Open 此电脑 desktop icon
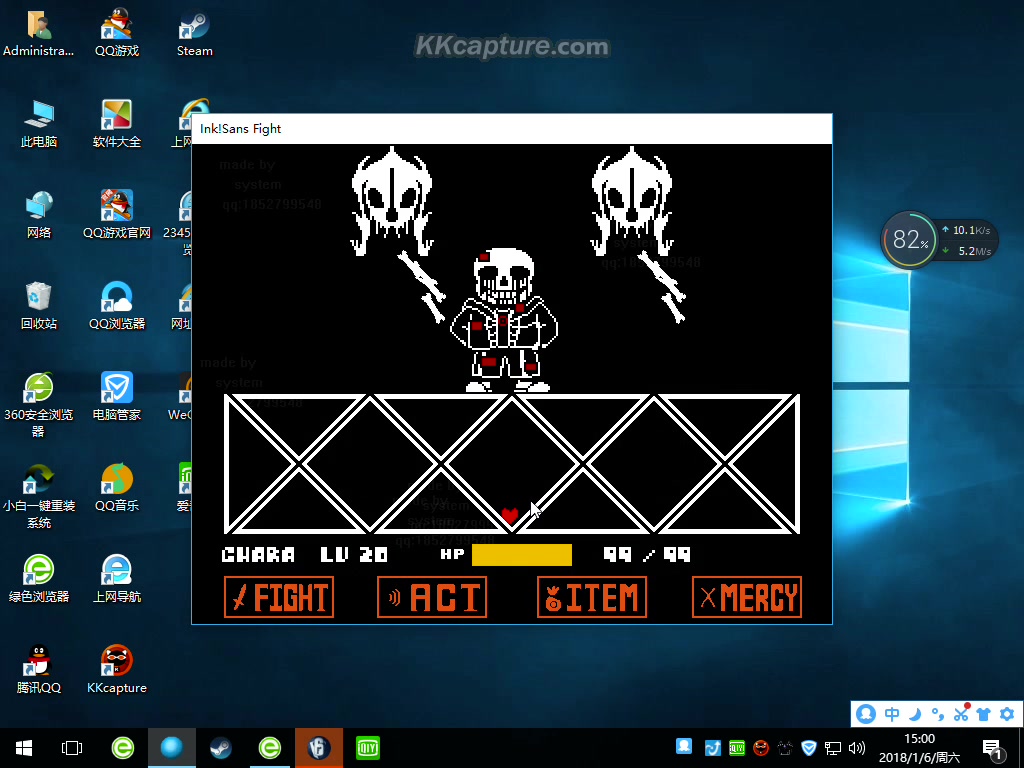 [39, 123]
